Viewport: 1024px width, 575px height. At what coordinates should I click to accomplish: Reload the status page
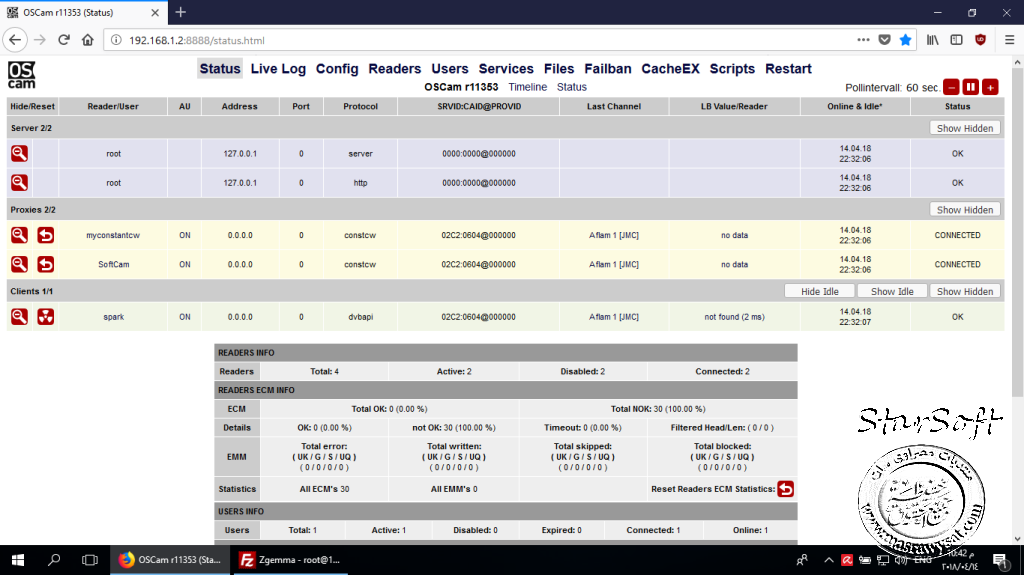point(64,40)
